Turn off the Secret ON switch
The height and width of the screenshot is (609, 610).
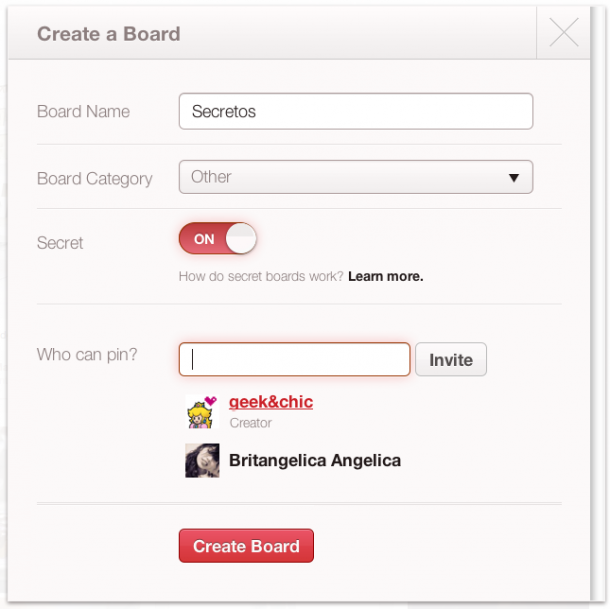coord(217,239)
